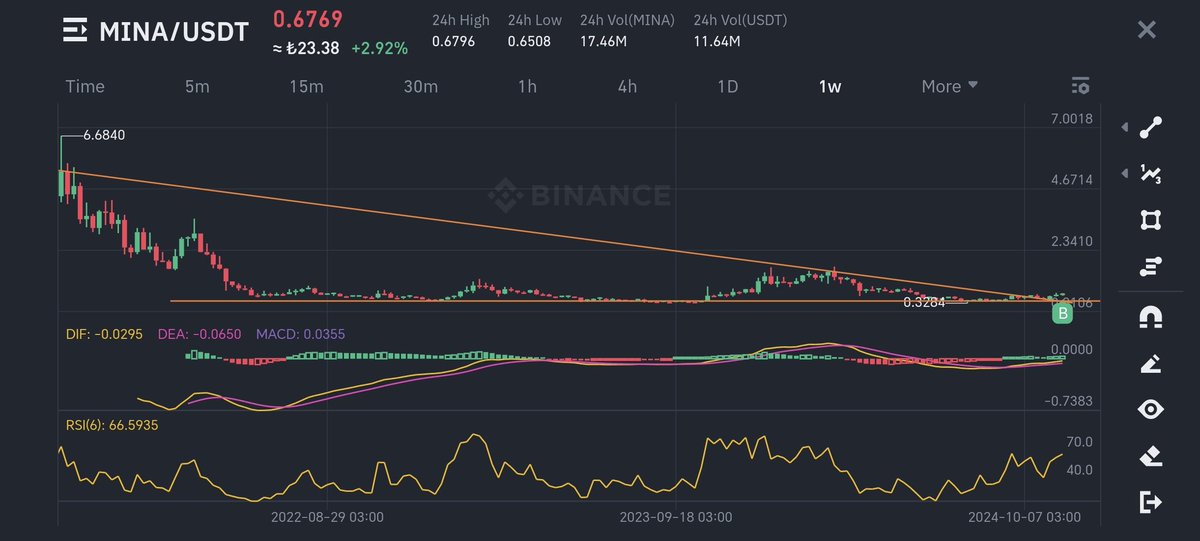The image size is (1200, 541).
Task: Open the trading pair list icon beside MINA/USDT
Action: [75, 31]
